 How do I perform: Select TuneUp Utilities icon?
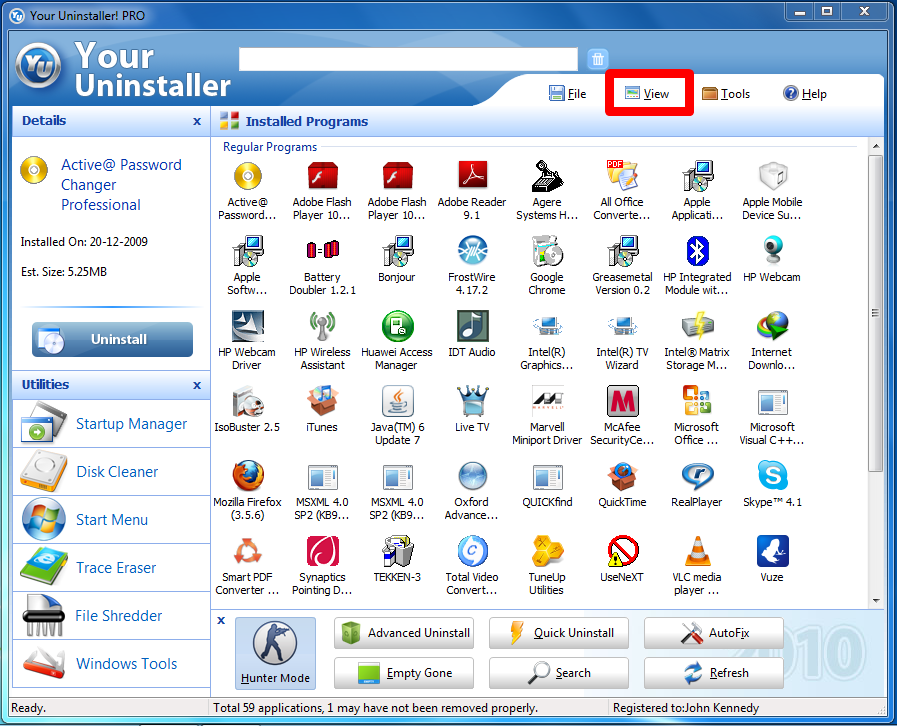point(547,551)
